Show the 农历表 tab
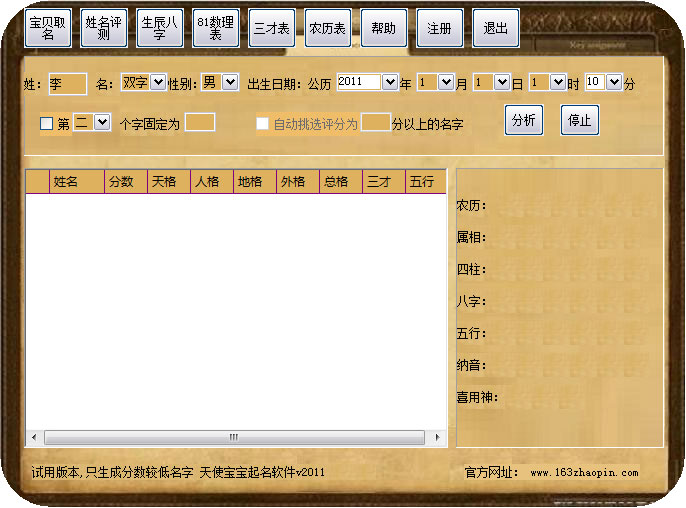 click(328, 28)
